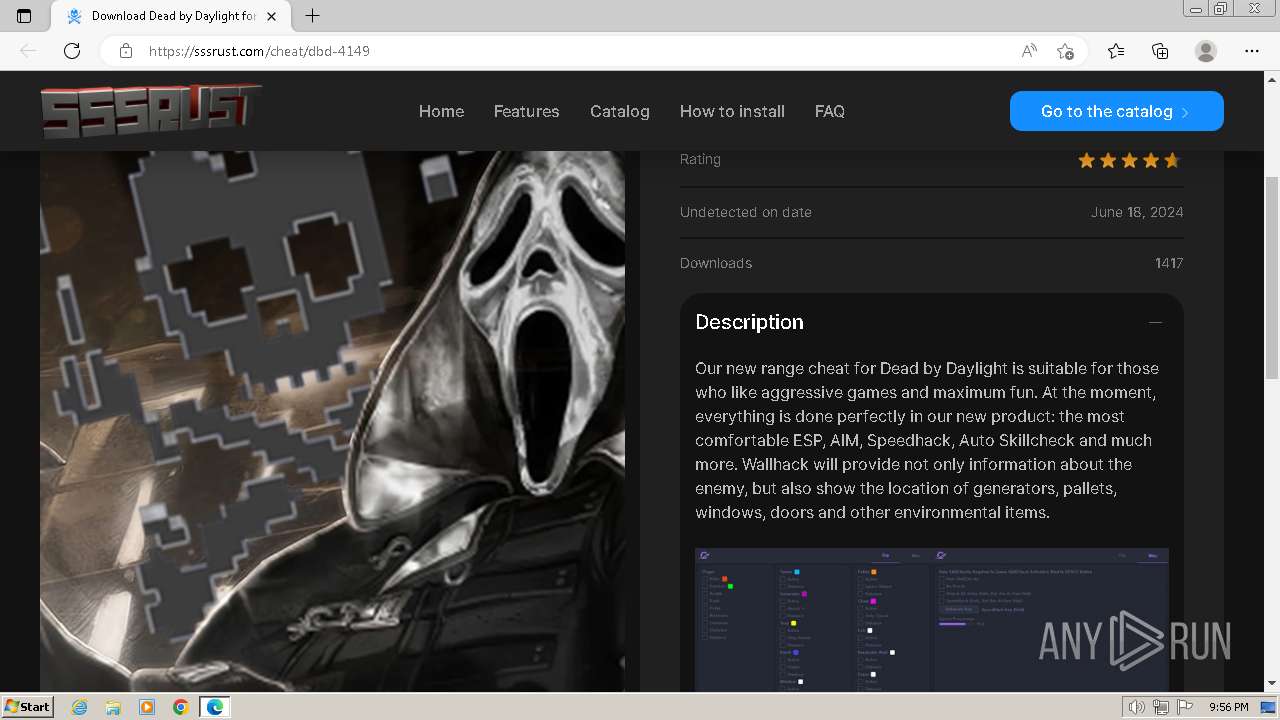Open Collections panel
Viewport: 1280px width, 720px height.
[1160, 51]
